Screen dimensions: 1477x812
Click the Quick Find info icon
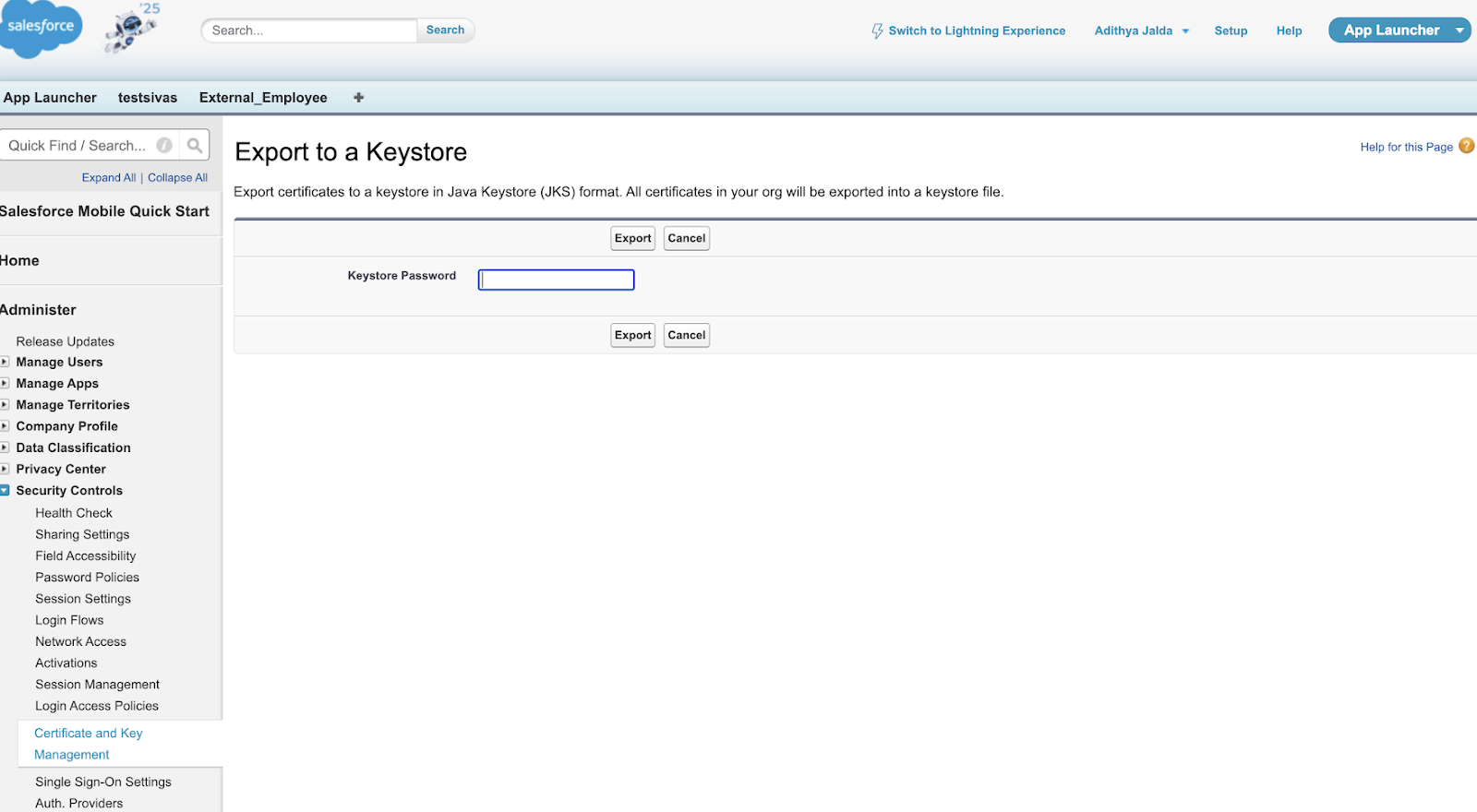164,145
